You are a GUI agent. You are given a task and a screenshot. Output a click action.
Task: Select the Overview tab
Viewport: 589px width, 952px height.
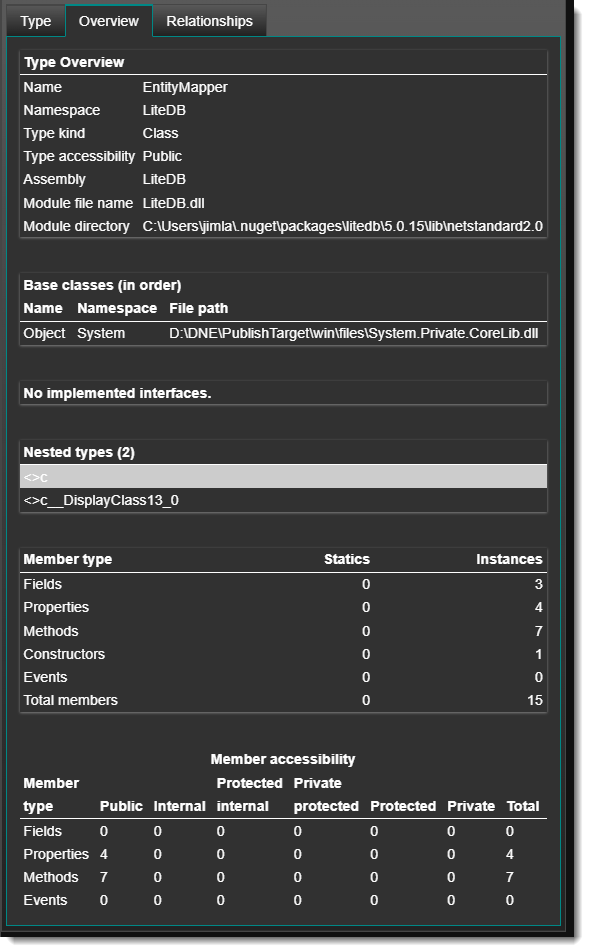[x=109, y=21]
